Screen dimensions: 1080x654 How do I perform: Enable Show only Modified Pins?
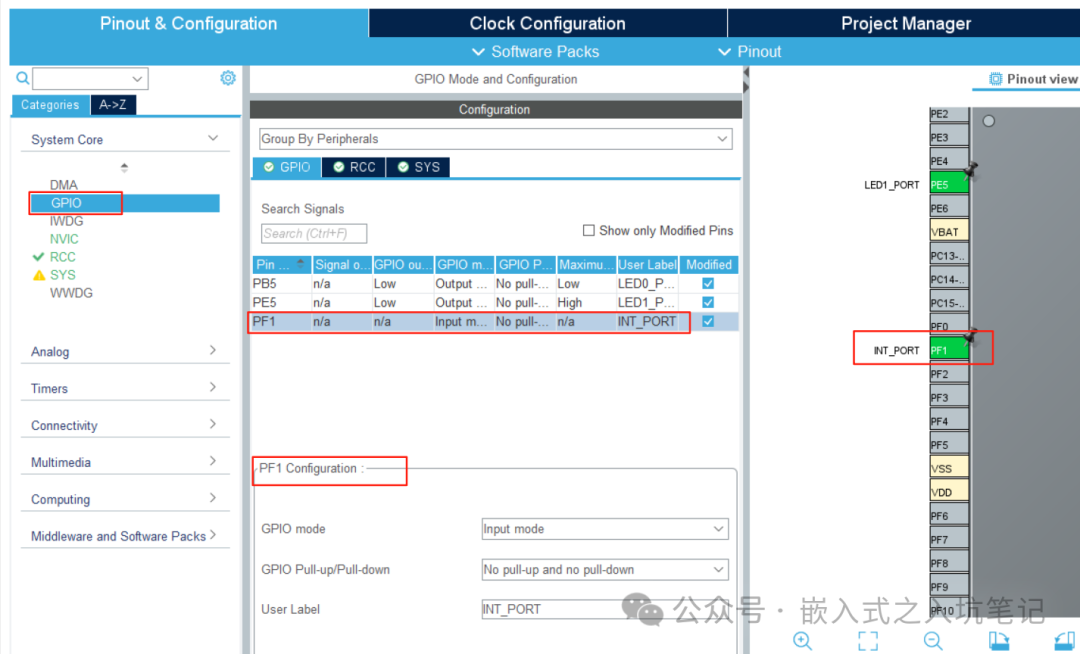click(x=589, y=230)
